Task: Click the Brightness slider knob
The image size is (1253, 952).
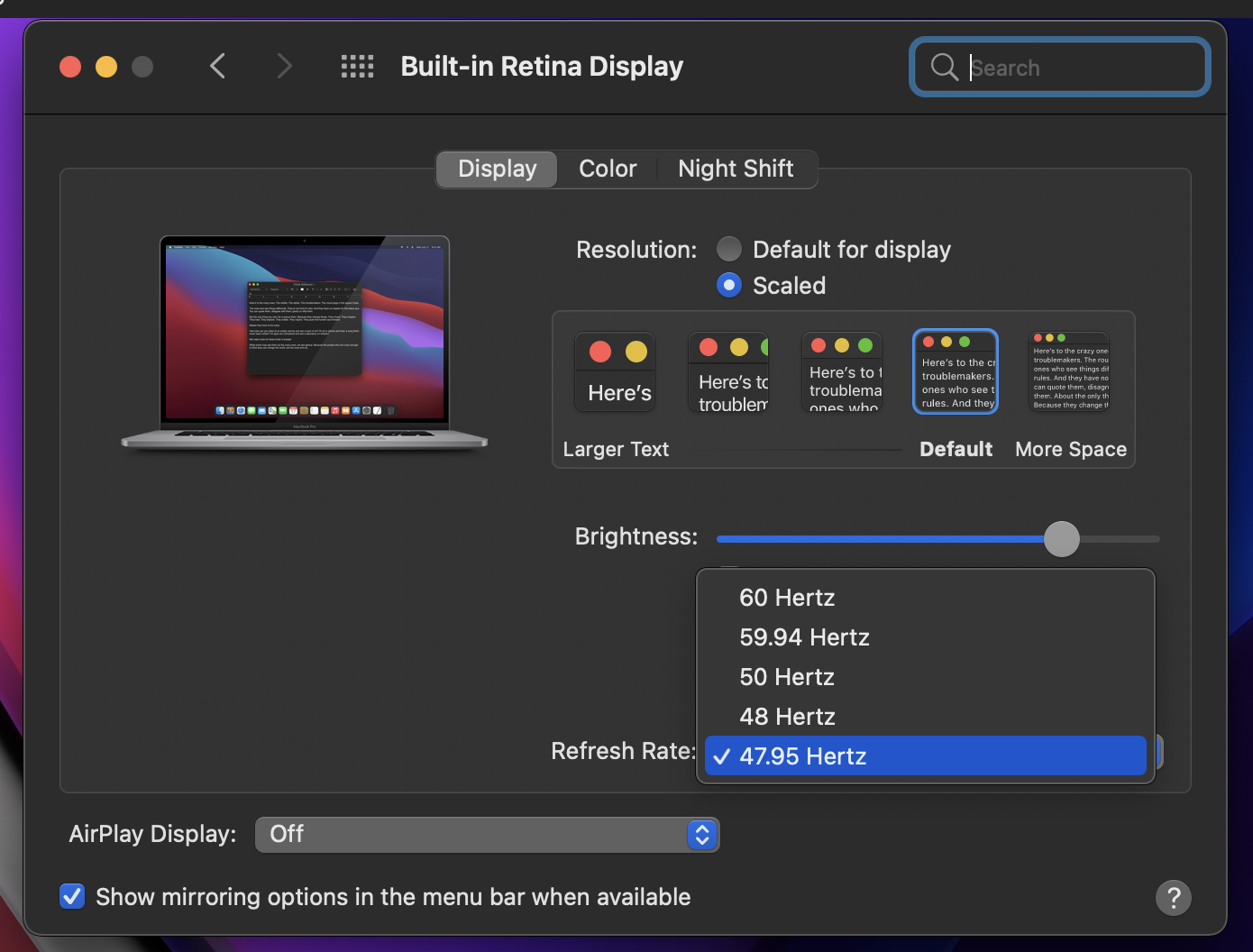Action: (x=1062, y=539)
